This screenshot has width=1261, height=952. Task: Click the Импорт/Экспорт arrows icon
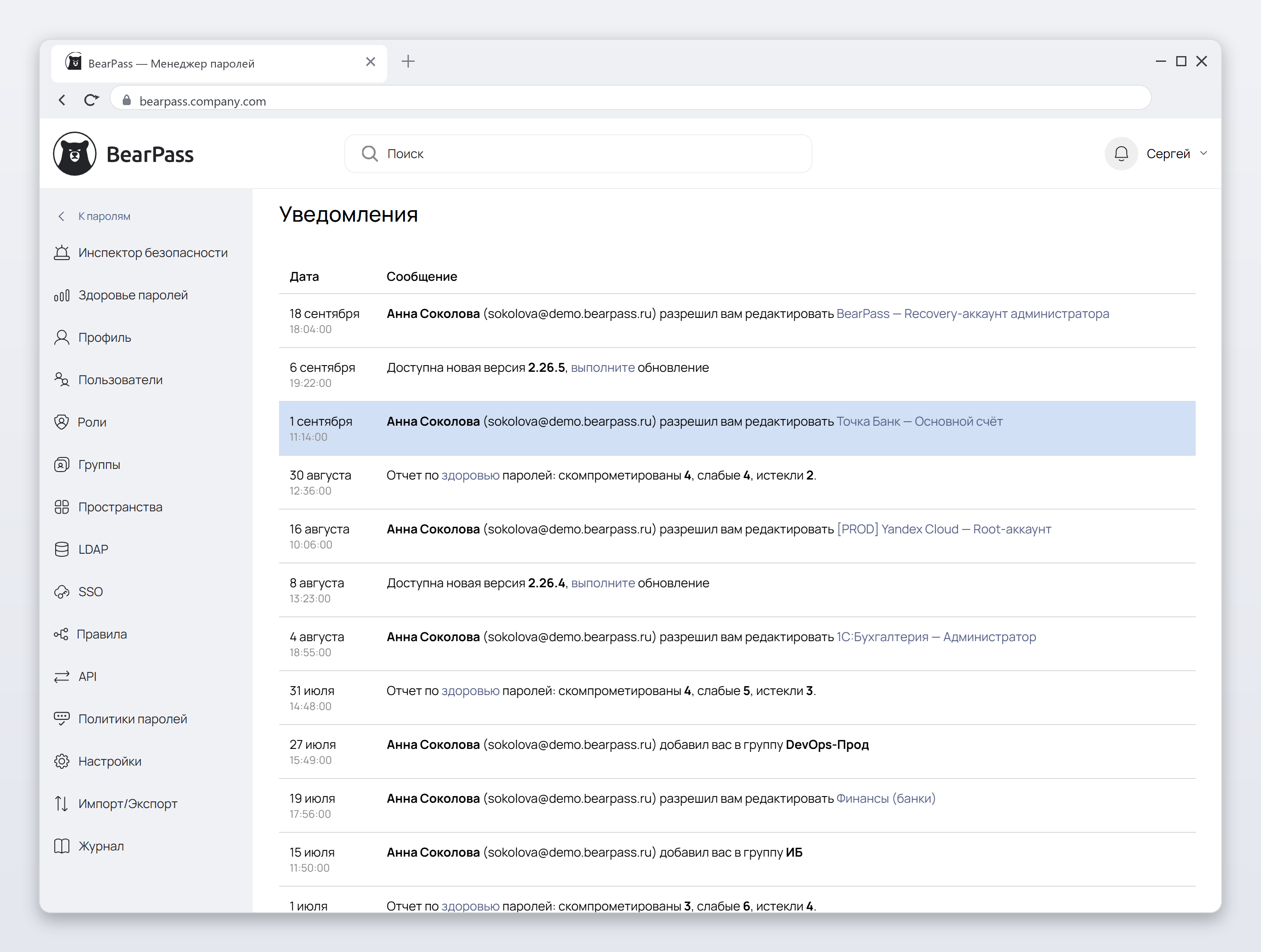point(61,804)
